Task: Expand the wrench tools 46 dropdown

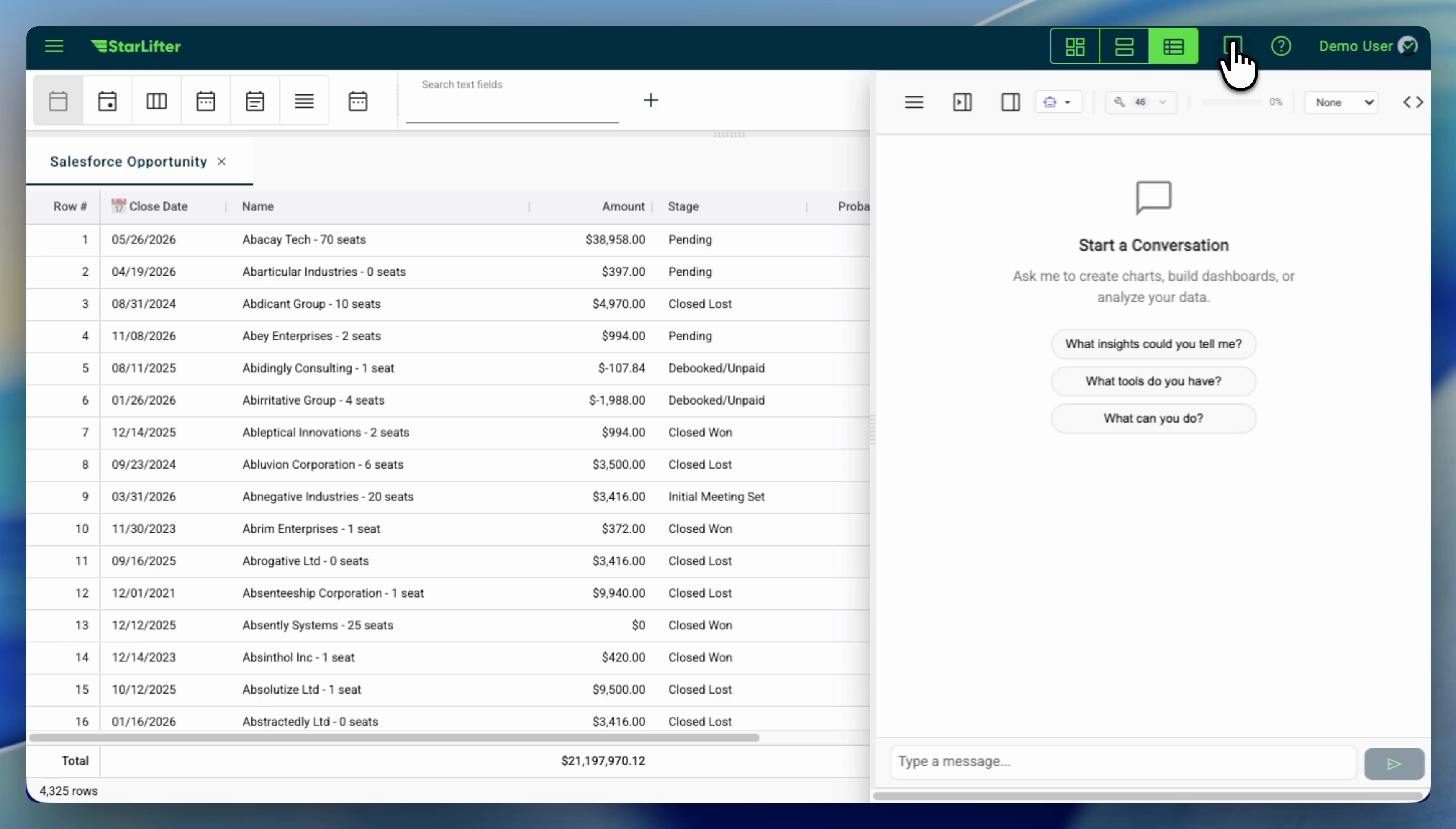Action: pyautogui.click(x=1141, y=102)
